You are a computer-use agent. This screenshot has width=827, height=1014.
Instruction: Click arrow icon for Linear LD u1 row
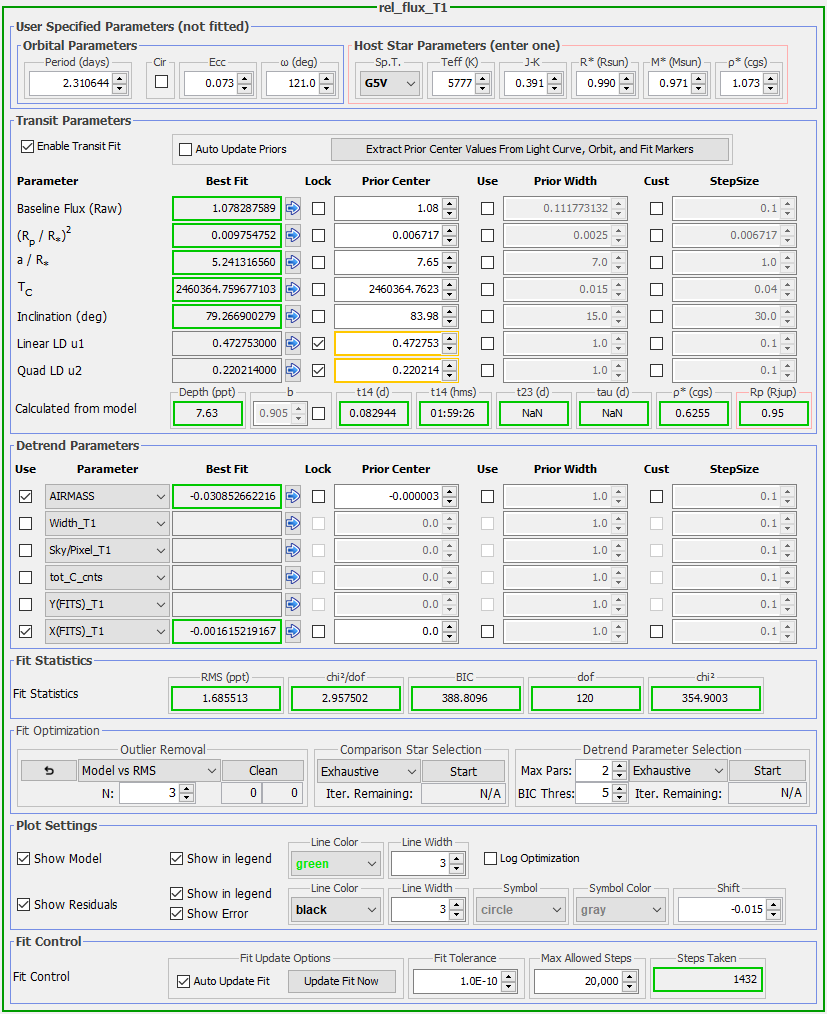(293, 344)
